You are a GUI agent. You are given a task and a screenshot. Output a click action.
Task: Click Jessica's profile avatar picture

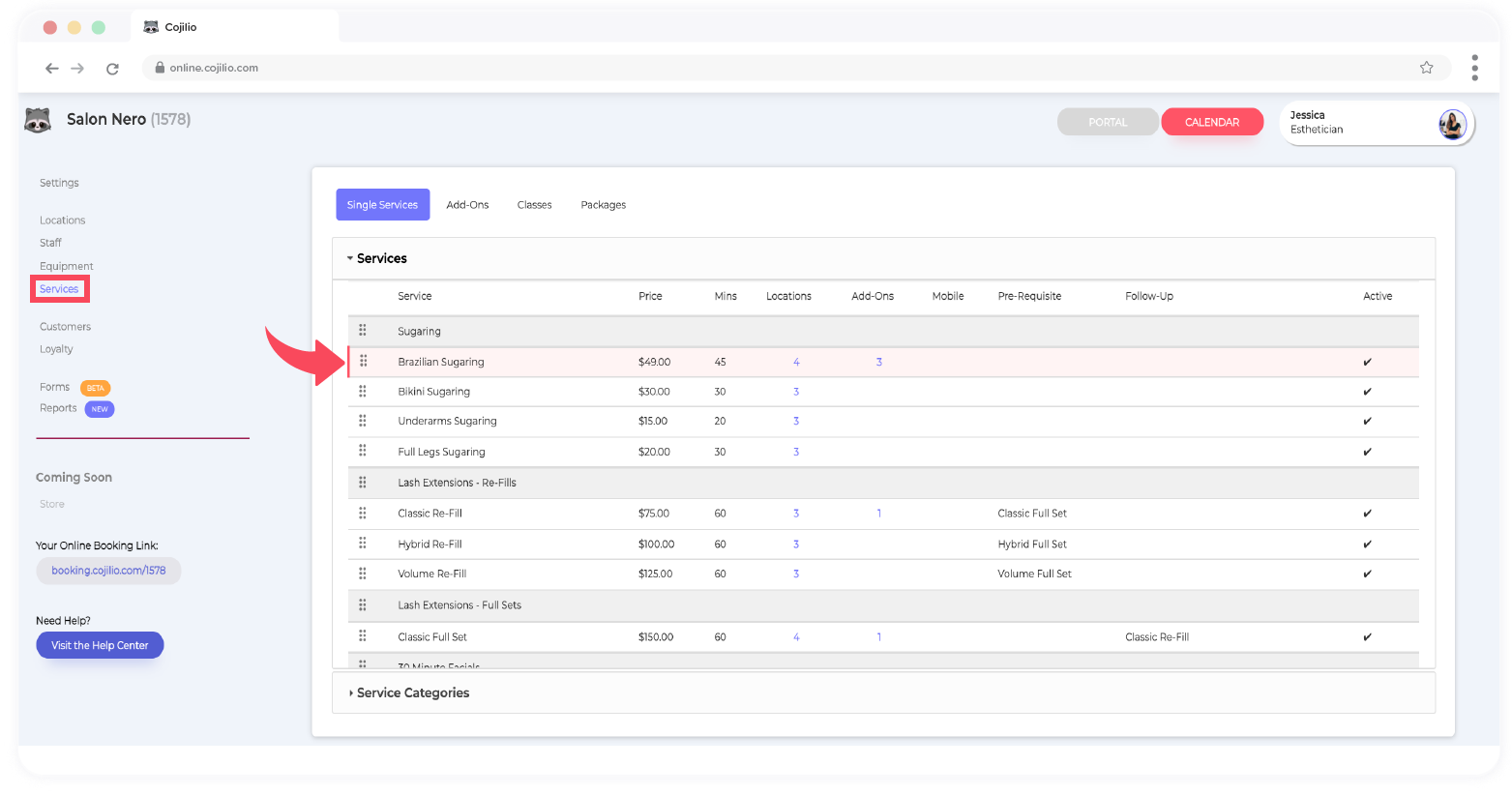click(1451, 124)
